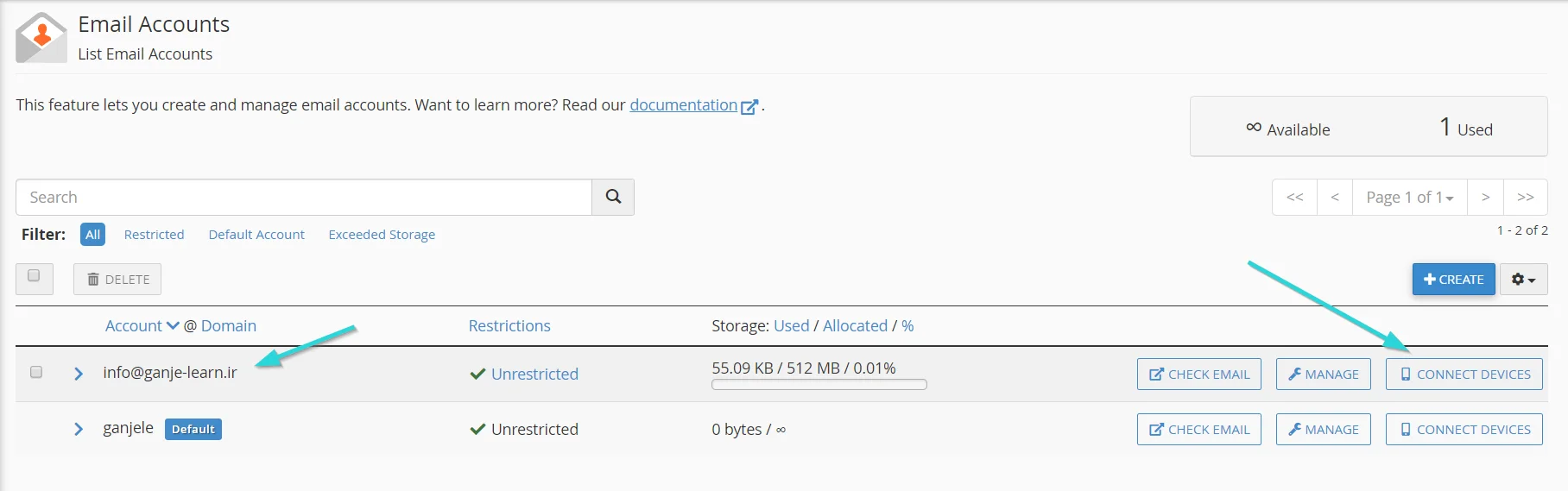Select the Exceeded Storage filter
Screen dimensions: 1568x491
click(x=382, y=235)
